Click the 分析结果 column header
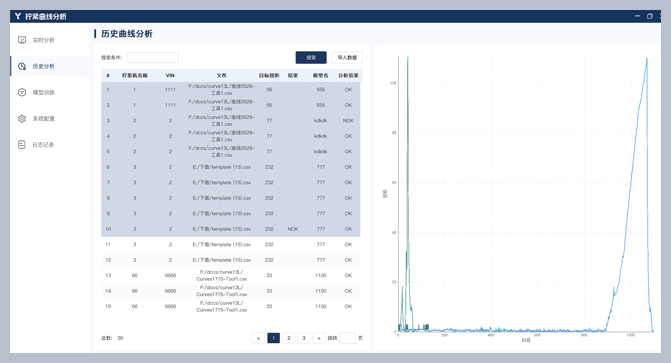671x363 pixels. [348, 75]
